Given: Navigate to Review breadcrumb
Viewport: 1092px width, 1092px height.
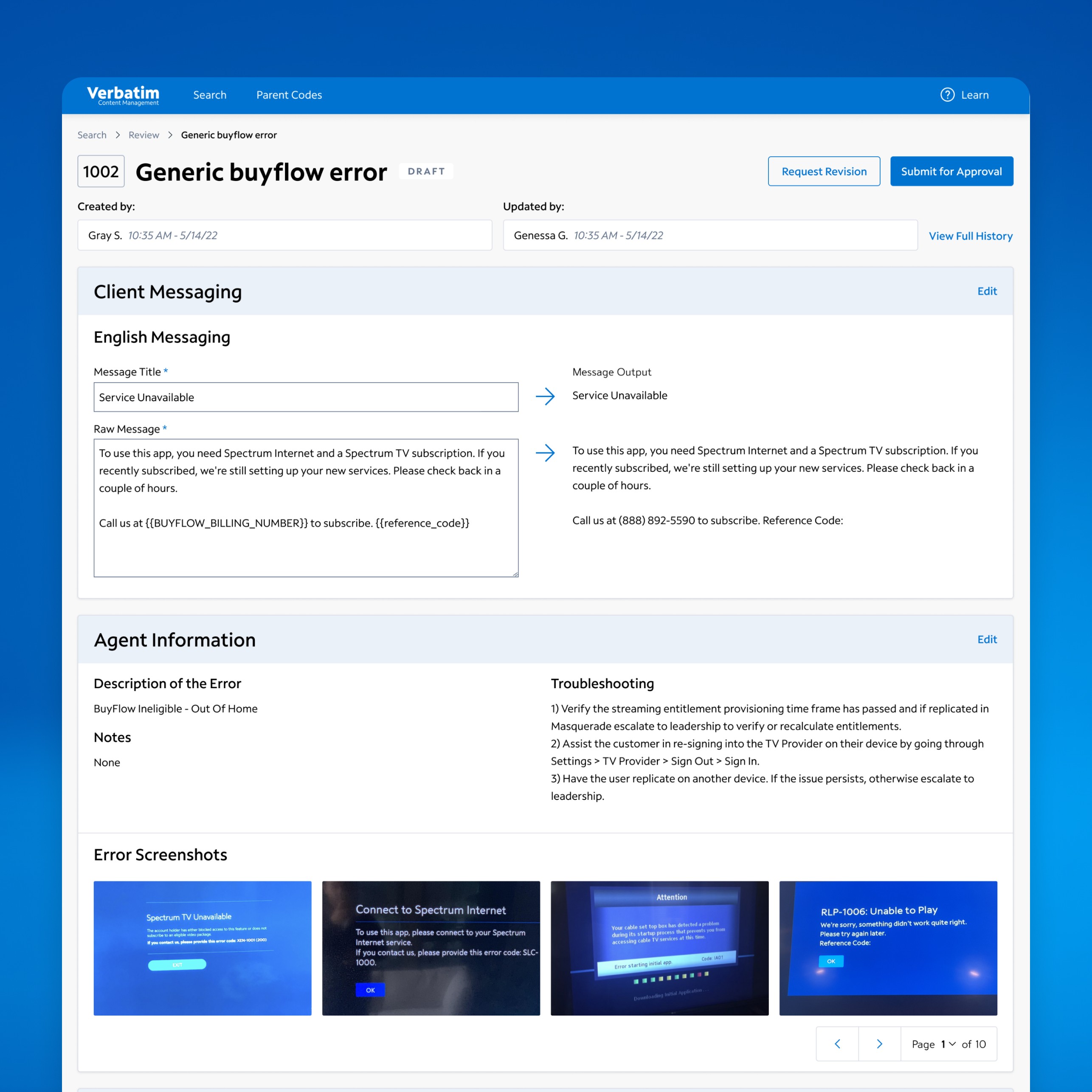Looking at the screenshot, I should click(144, 135).
